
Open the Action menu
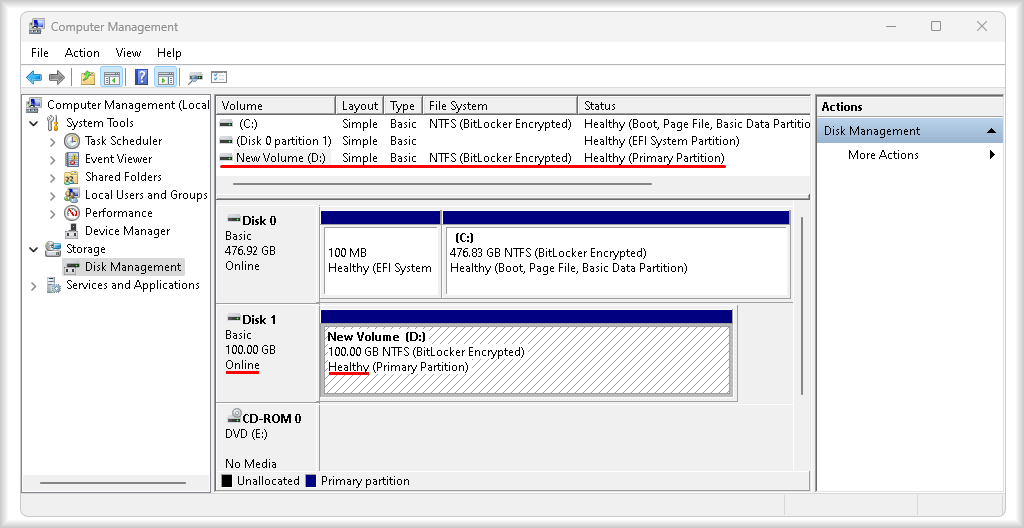[x=82, y=53]
